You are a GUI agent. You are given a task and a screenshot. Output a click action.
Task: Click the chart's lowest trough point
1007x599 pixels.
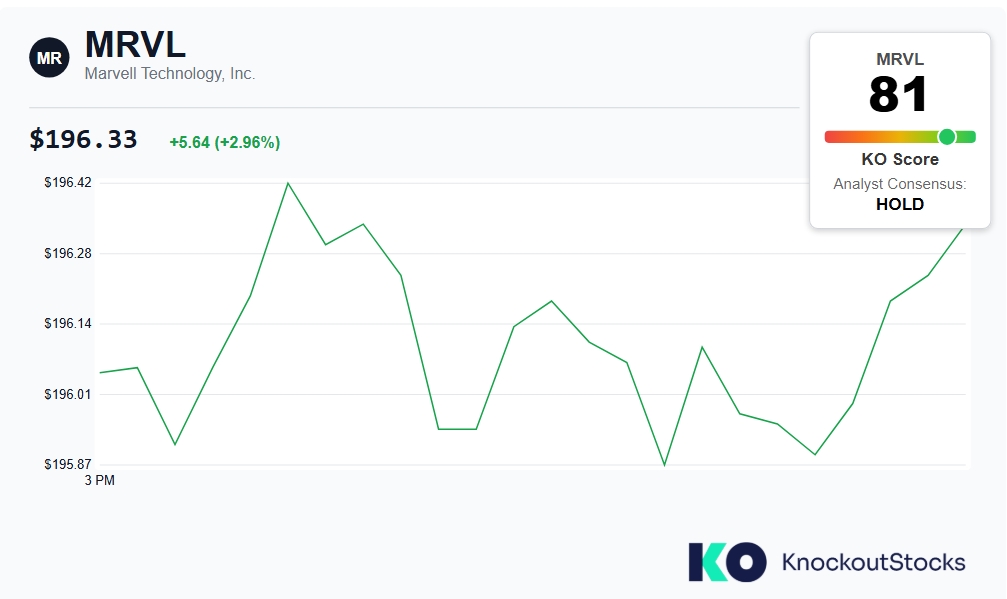664,465
